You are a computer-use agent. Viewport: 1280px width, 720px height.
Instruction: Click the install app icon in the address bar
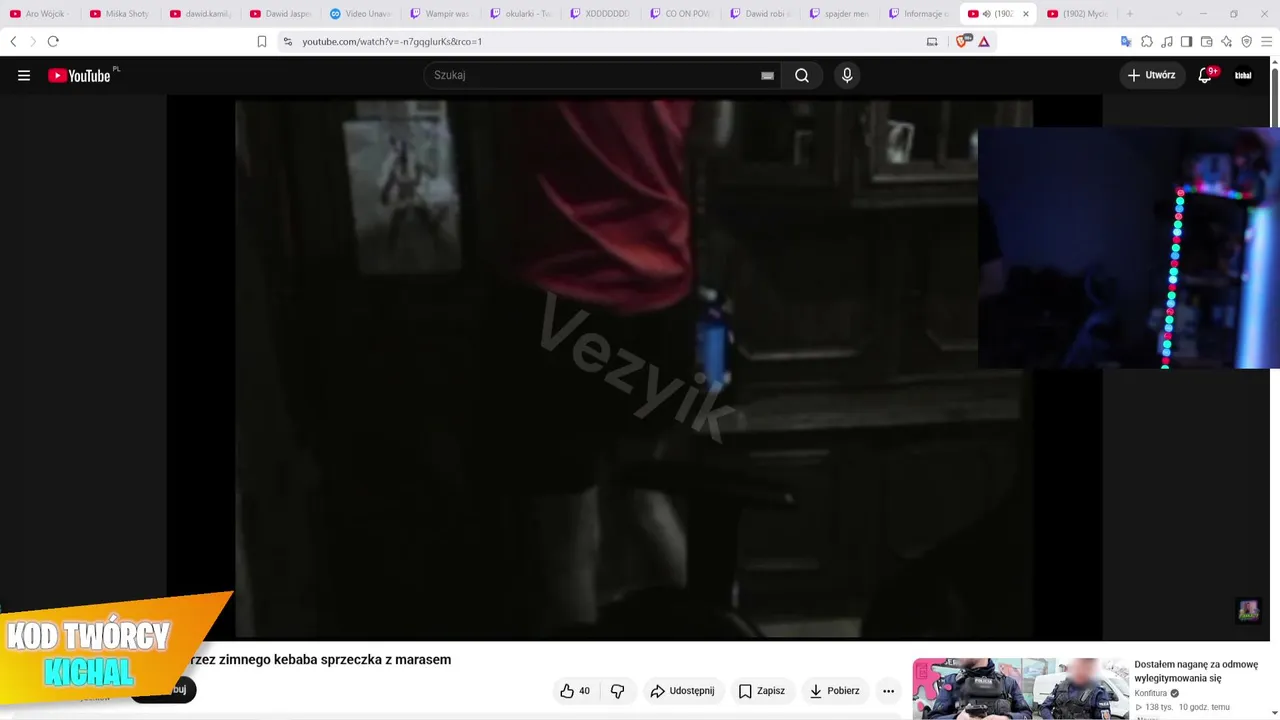pyautogui.click(x=932, y=41)
